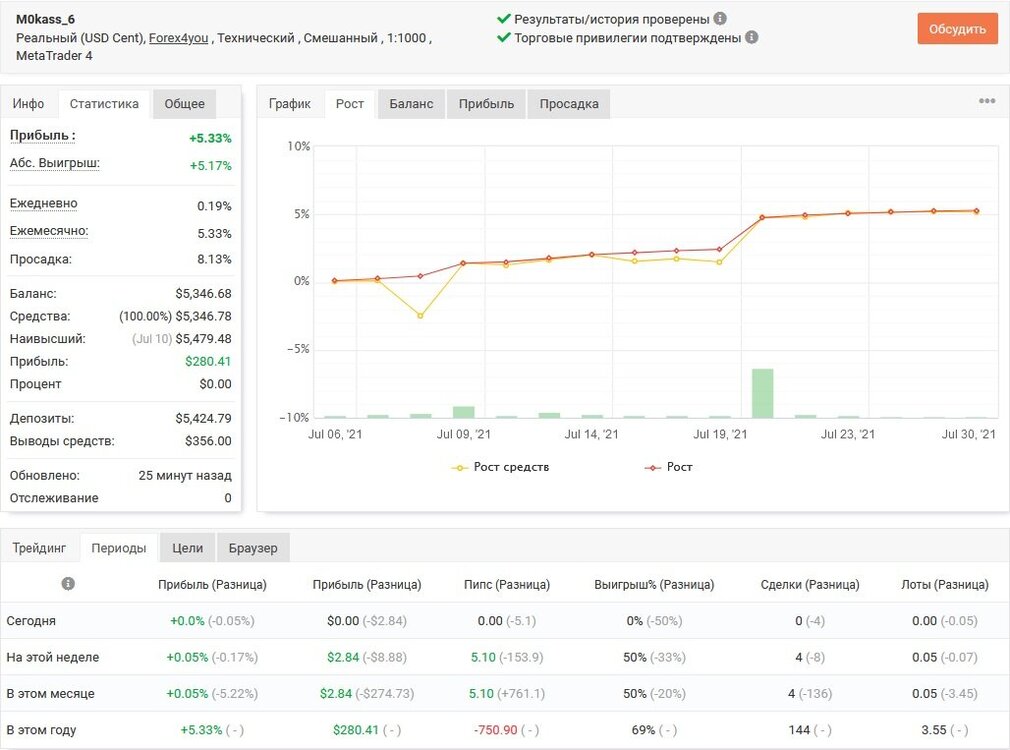Open the Forex4you broker link
This screenshot has height=750, width=1010.
click(178, 38)
